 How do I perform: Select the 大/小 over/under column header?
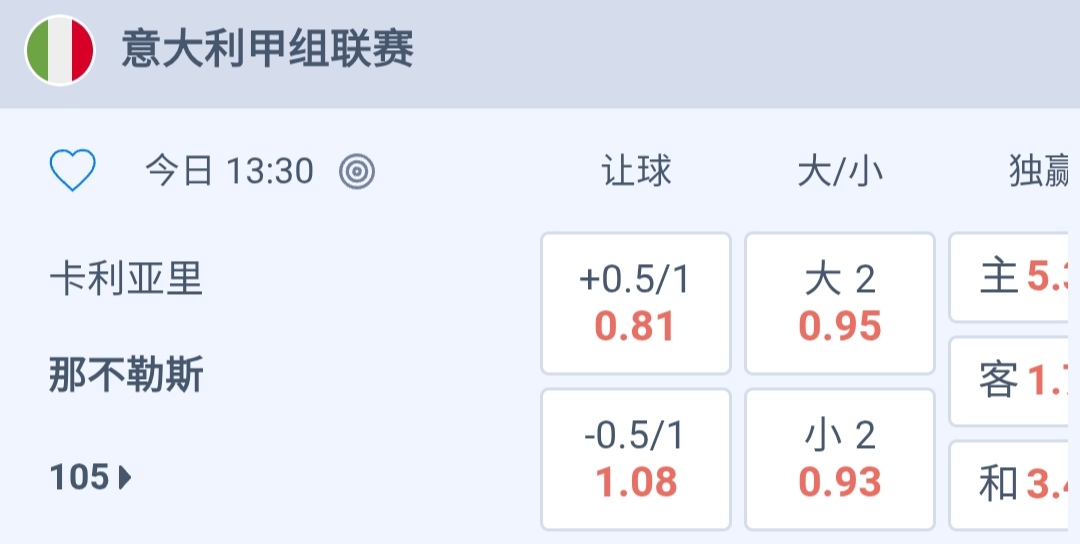point(840,172)
